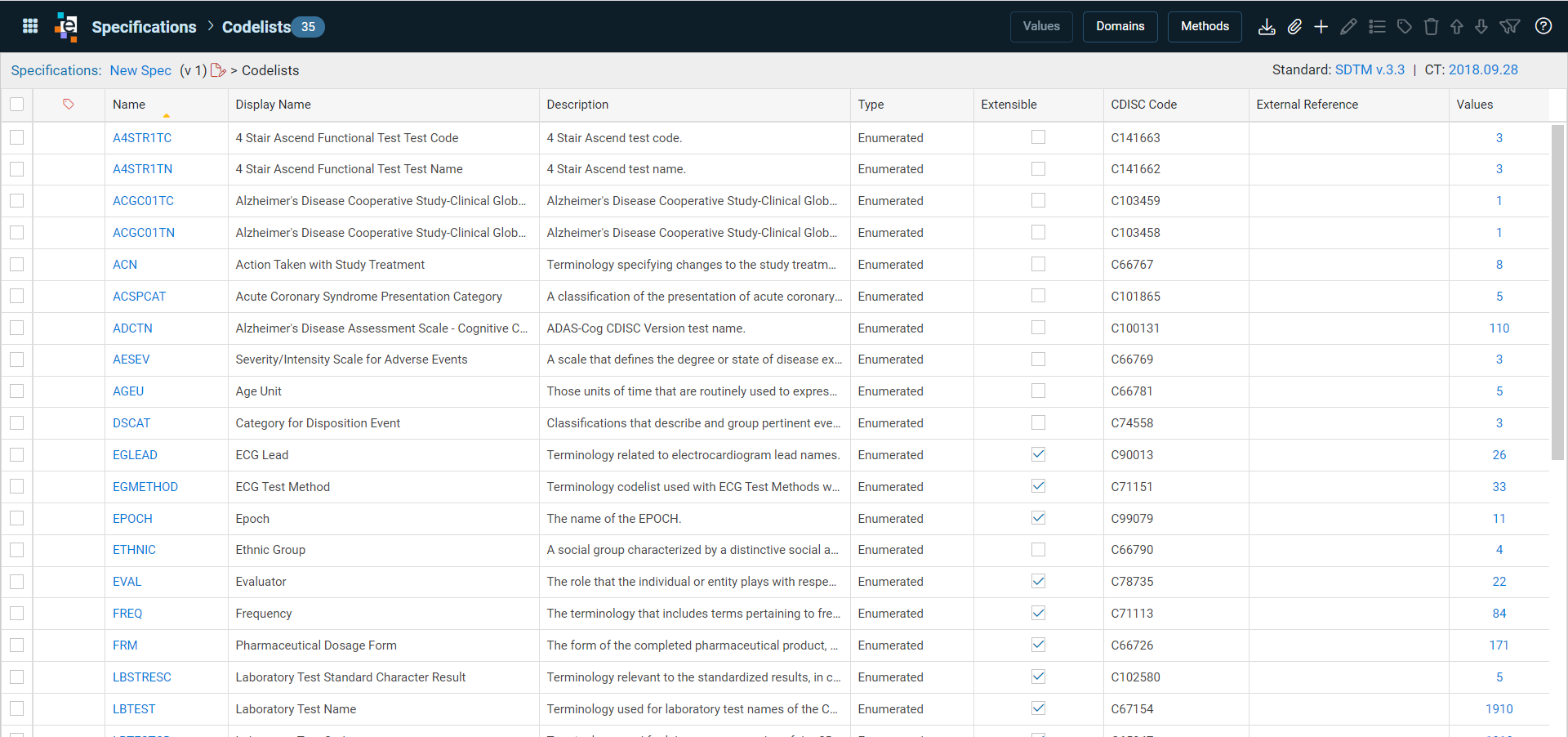Viewport: 1568px width, 737px height.
Task: Open the 1910 values link for LBTEST
Action: coord(1499,708)
